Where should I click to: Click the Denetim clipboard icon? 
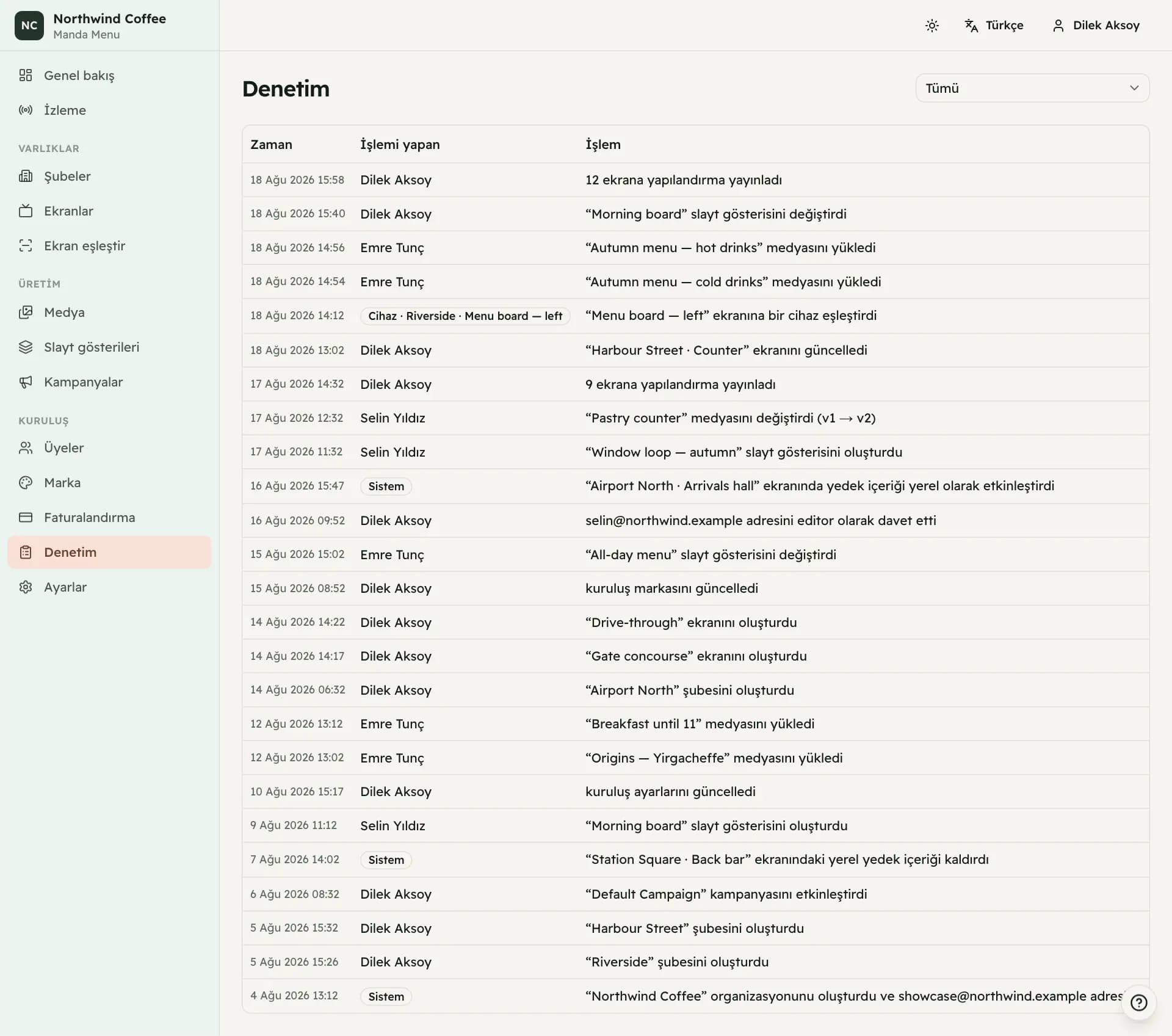click(x=26, y=552)
